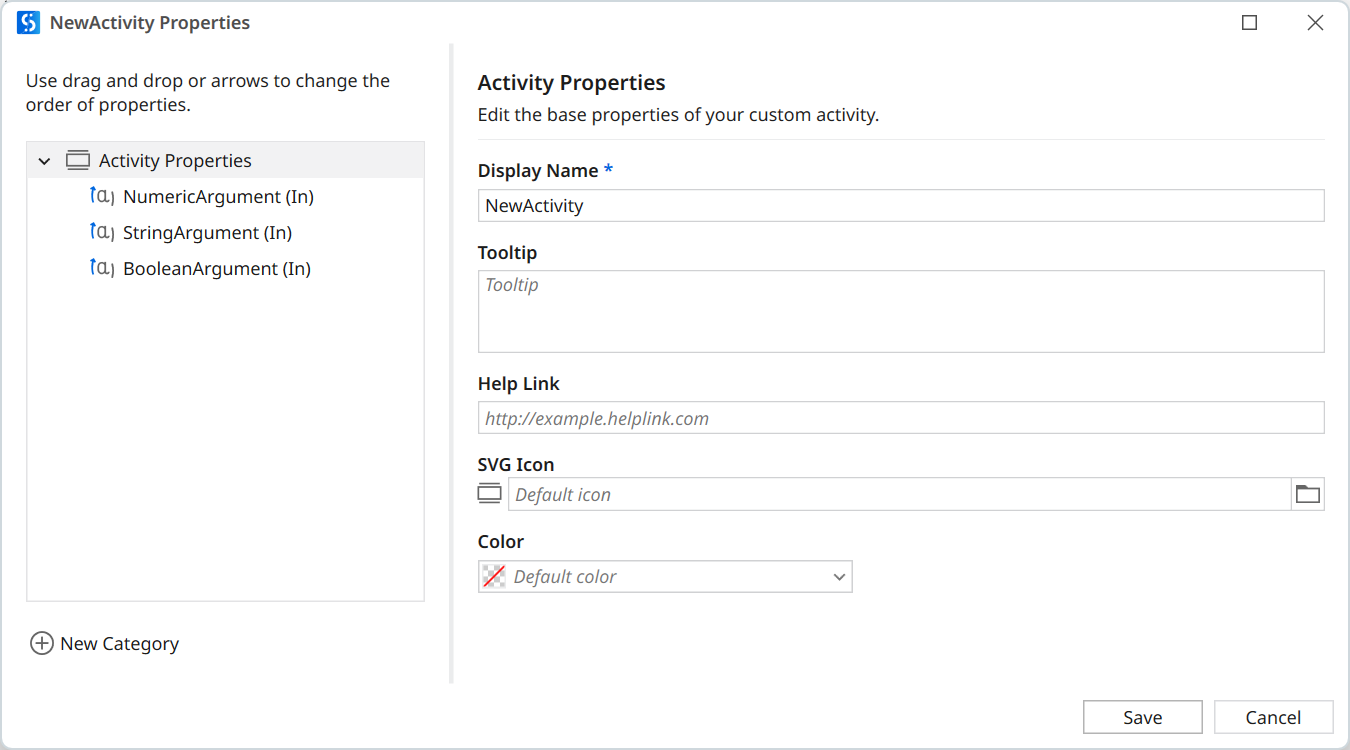Click the SVG Icon path field

[898, 494]
